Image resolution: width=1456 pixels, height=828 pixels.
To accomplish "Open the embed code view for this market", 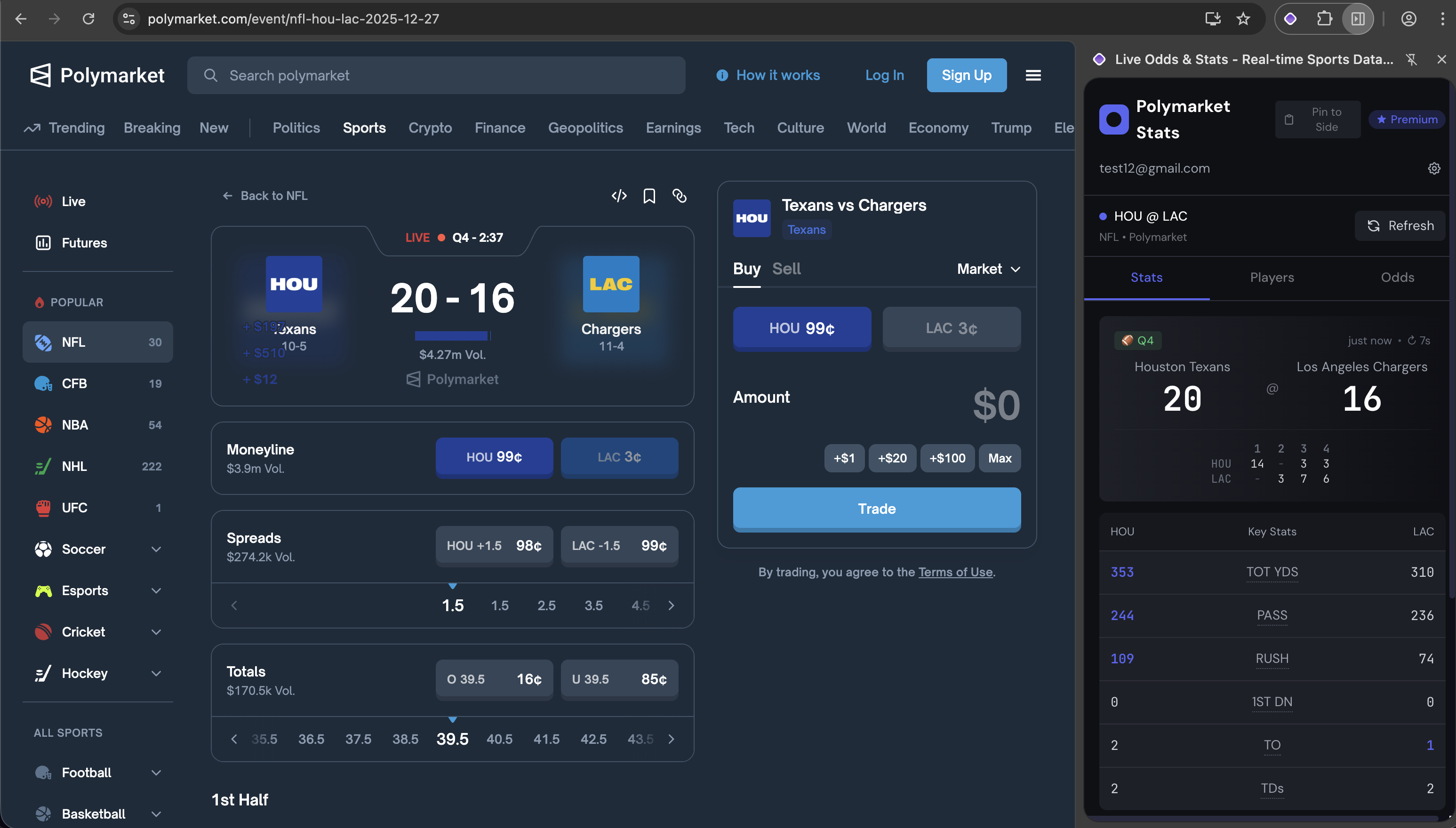I will point(619,196).
